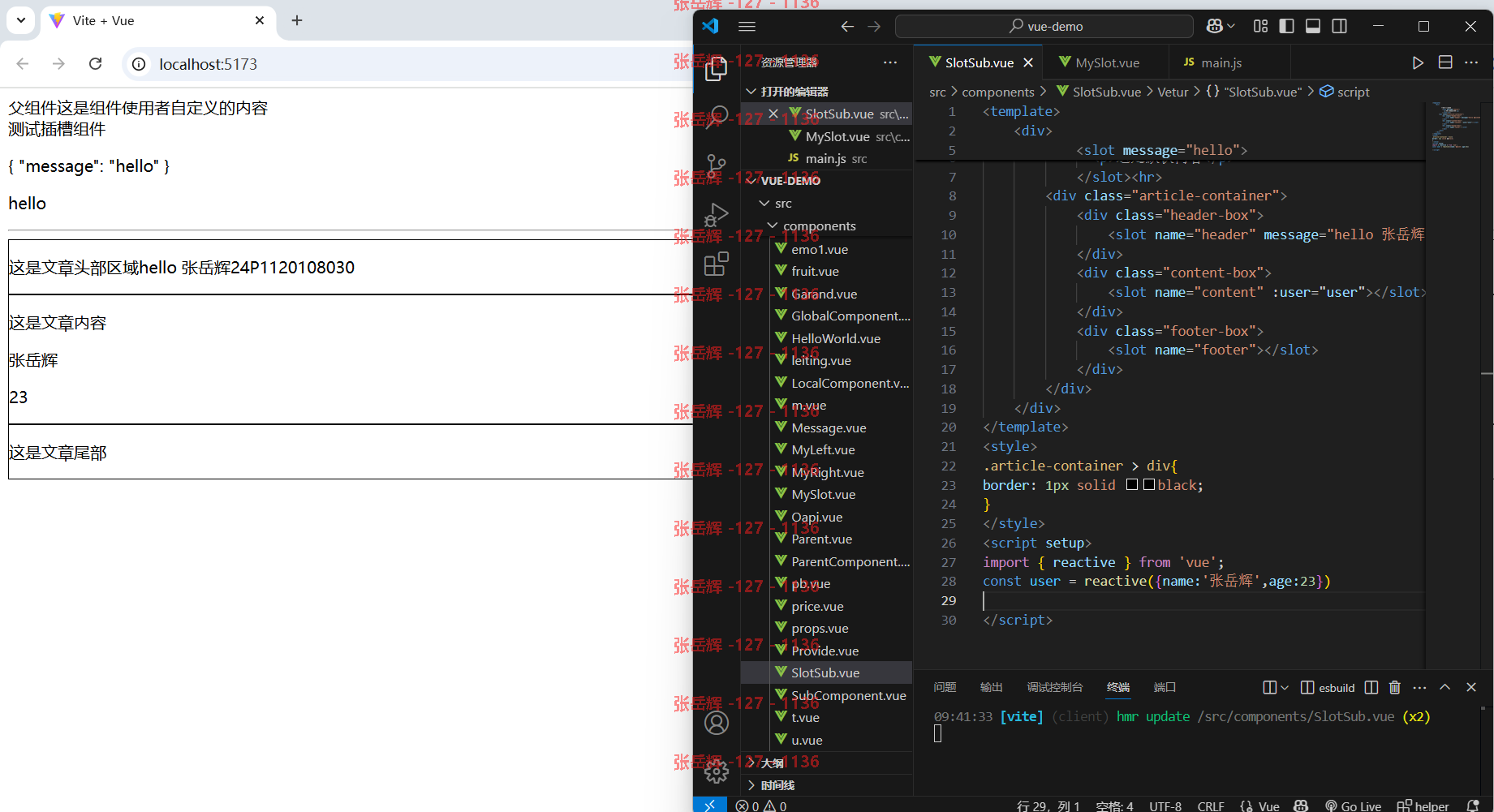1494x812 pixels.
Task: Open HelloWorld.vue in file tree
Action: coord(826,338)
